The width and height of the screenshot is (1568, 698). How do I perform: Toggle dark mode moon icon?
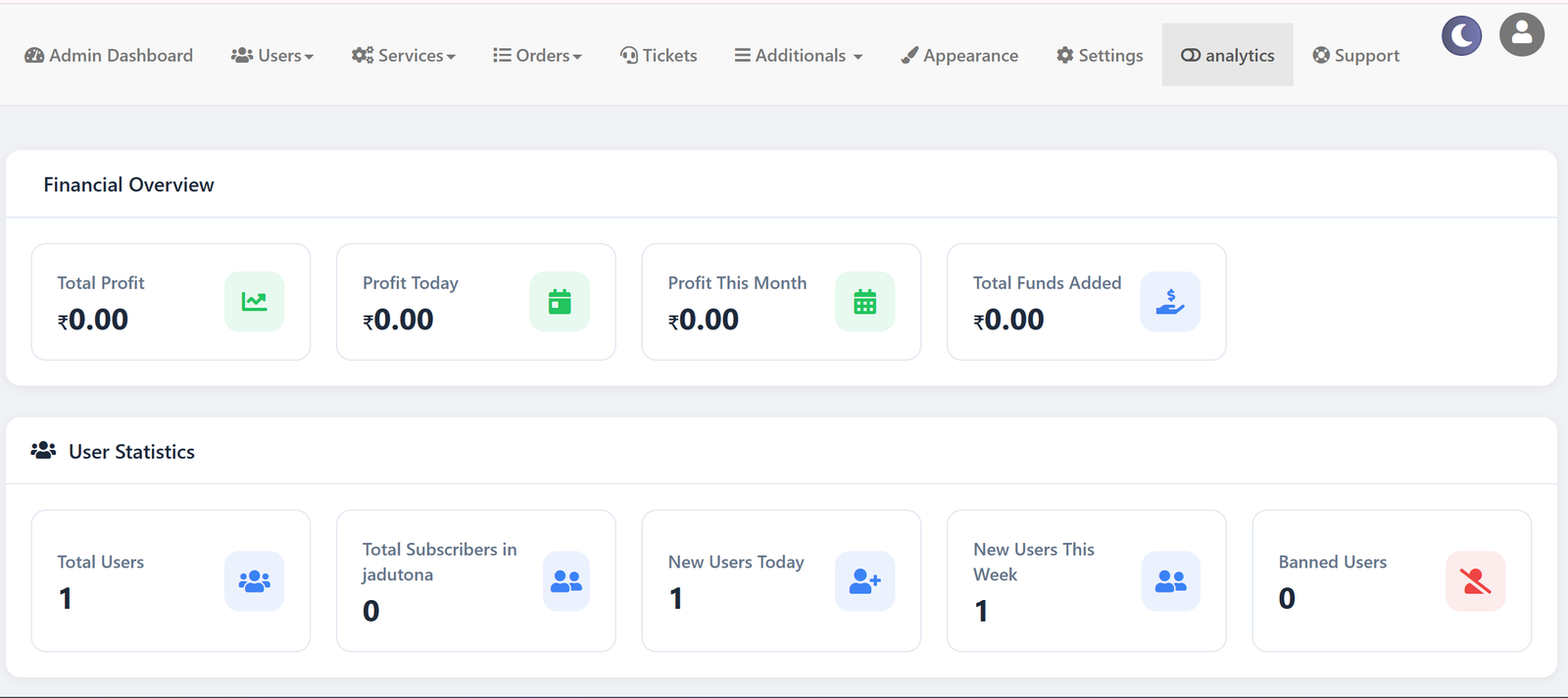pos(1461,36)
